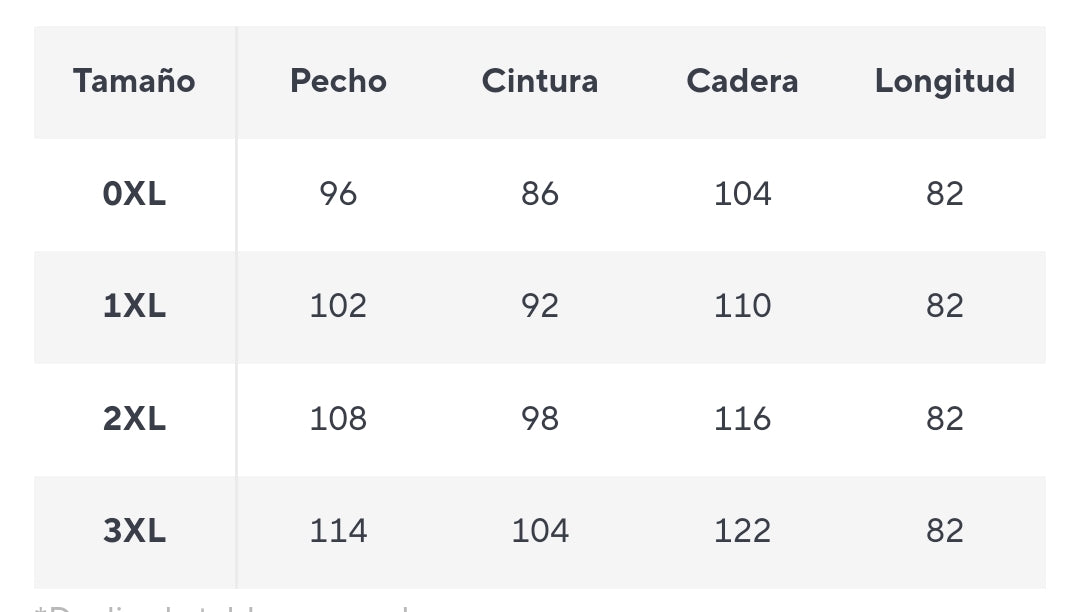Screen dimensions: 1080x612
Task: Select the Longitud column header
Action: 944,81
